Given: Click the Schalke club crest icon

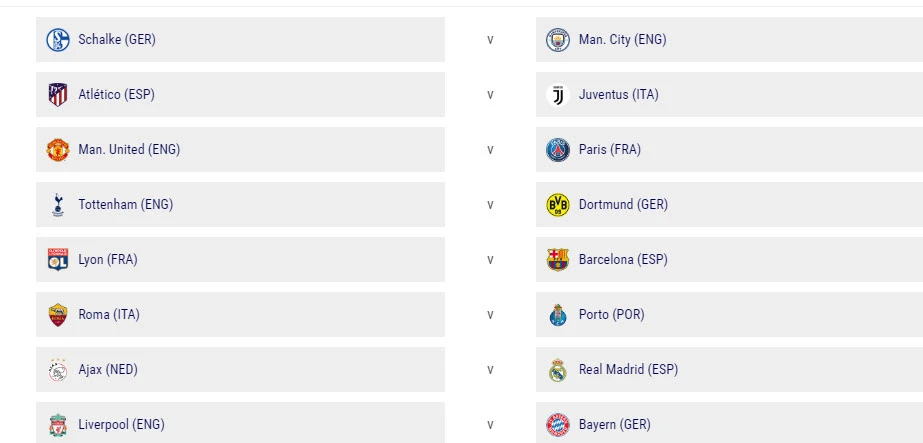Looking at the screenshot, I should 58,40.
